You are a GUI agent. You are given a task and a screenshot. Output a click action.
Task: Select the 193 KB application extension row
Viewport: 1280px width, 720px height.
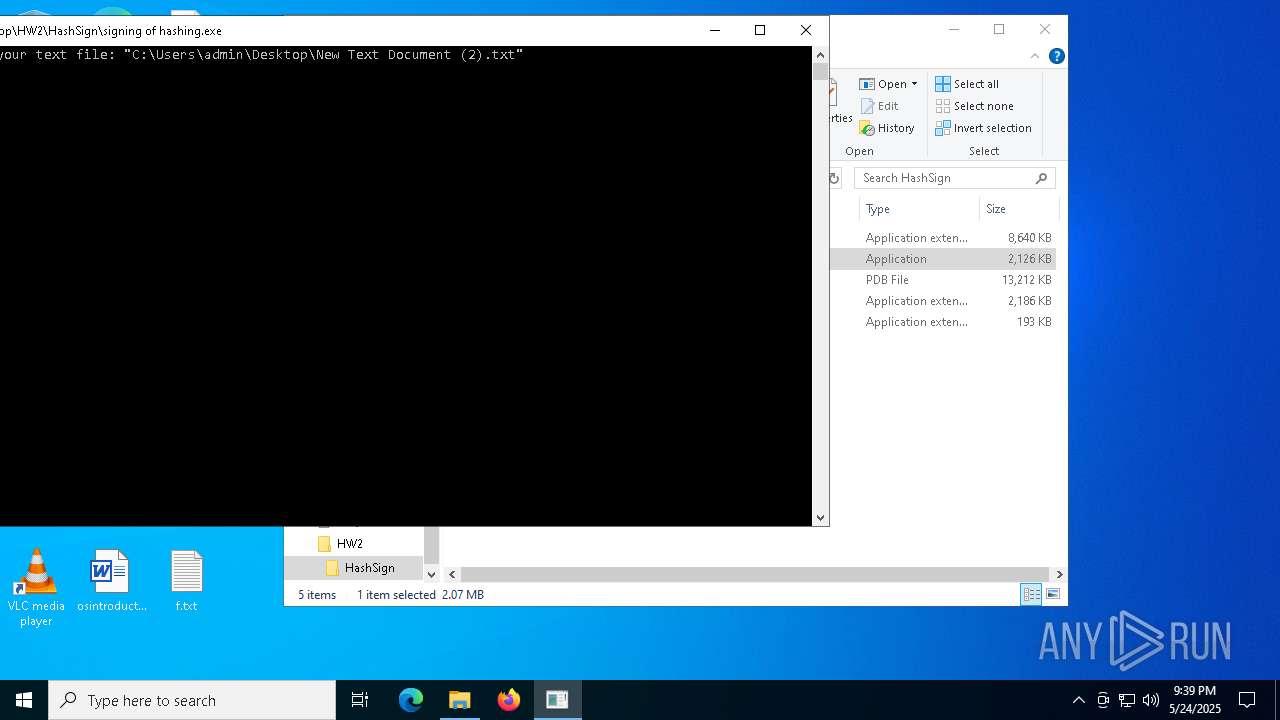[943, 322]
